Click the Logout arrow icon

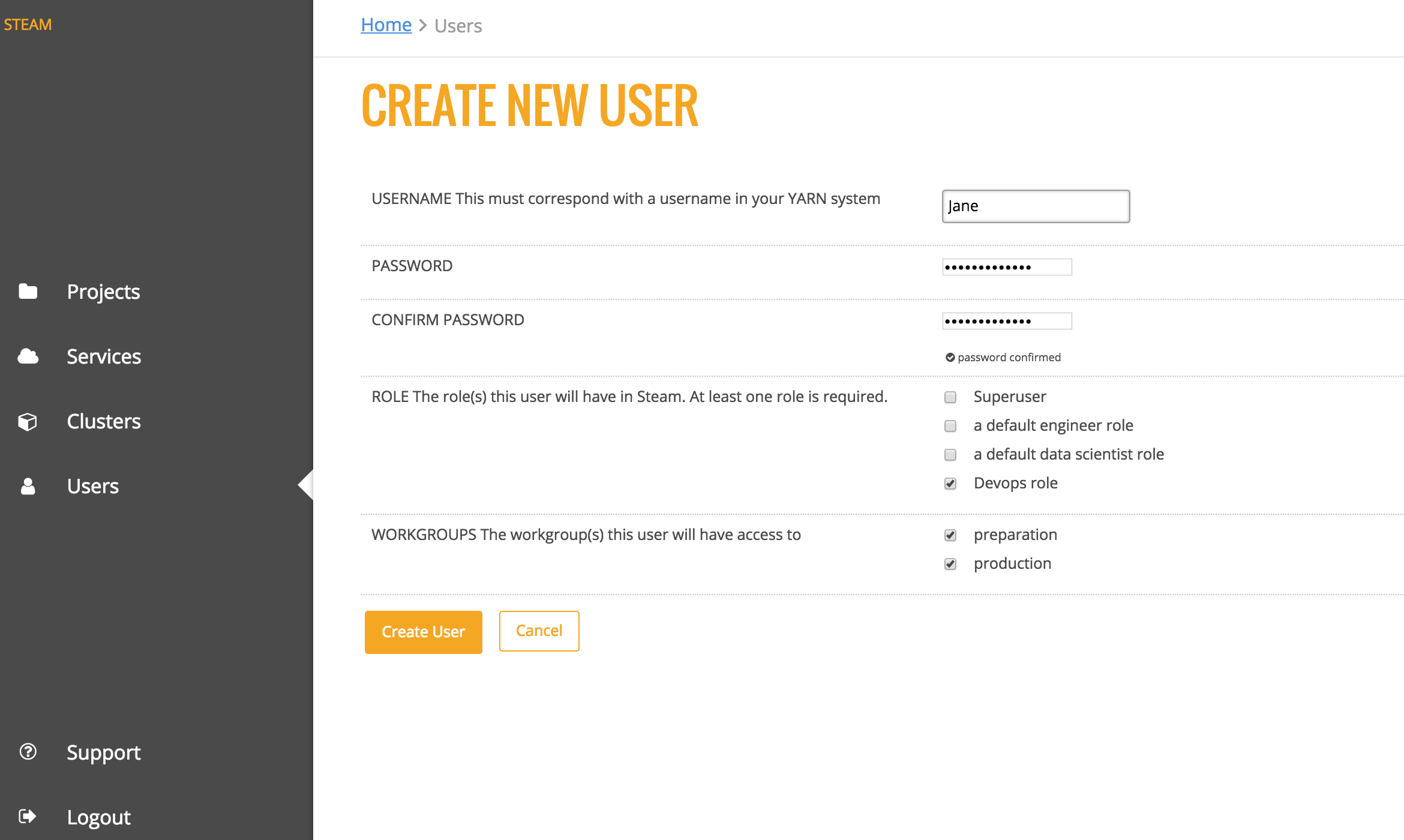pos(28,817)
